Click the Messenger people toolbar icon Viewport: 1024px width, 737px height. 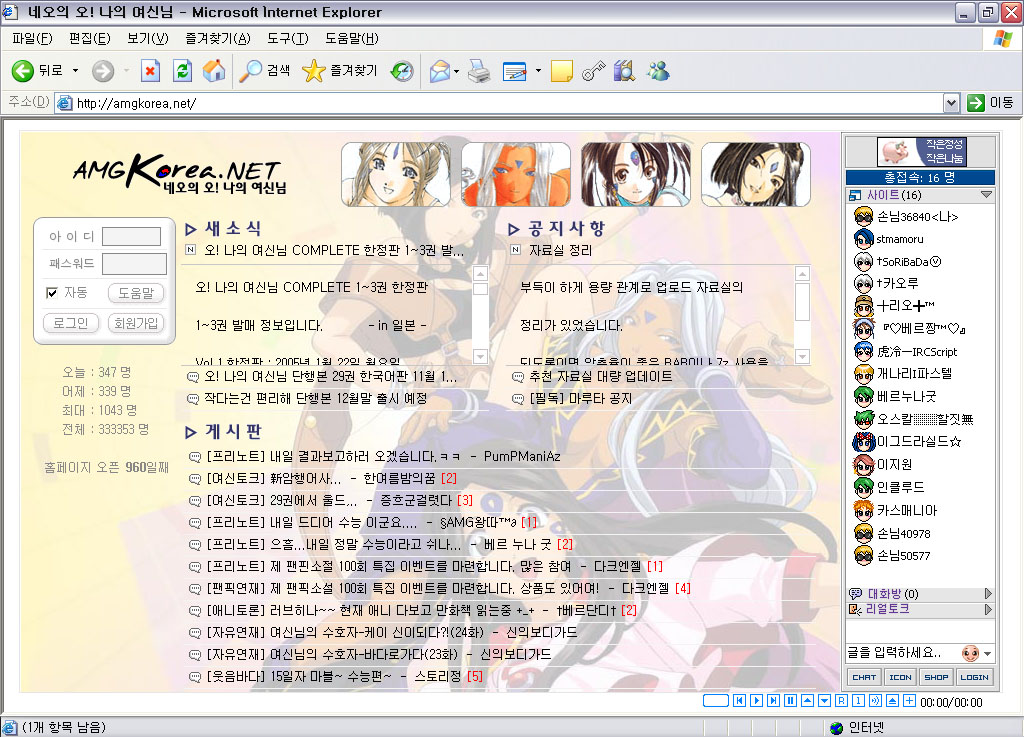(x=658, y=71)
